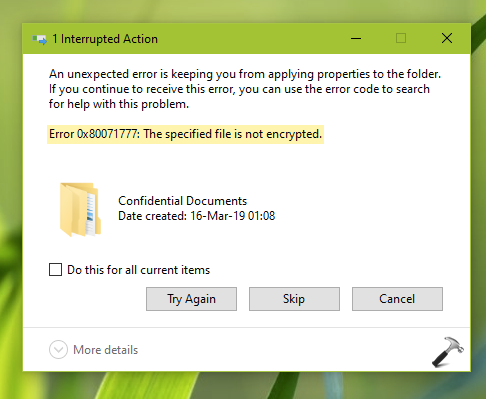
Task: Close the dialog with the X button
Action: pos(447,38)
